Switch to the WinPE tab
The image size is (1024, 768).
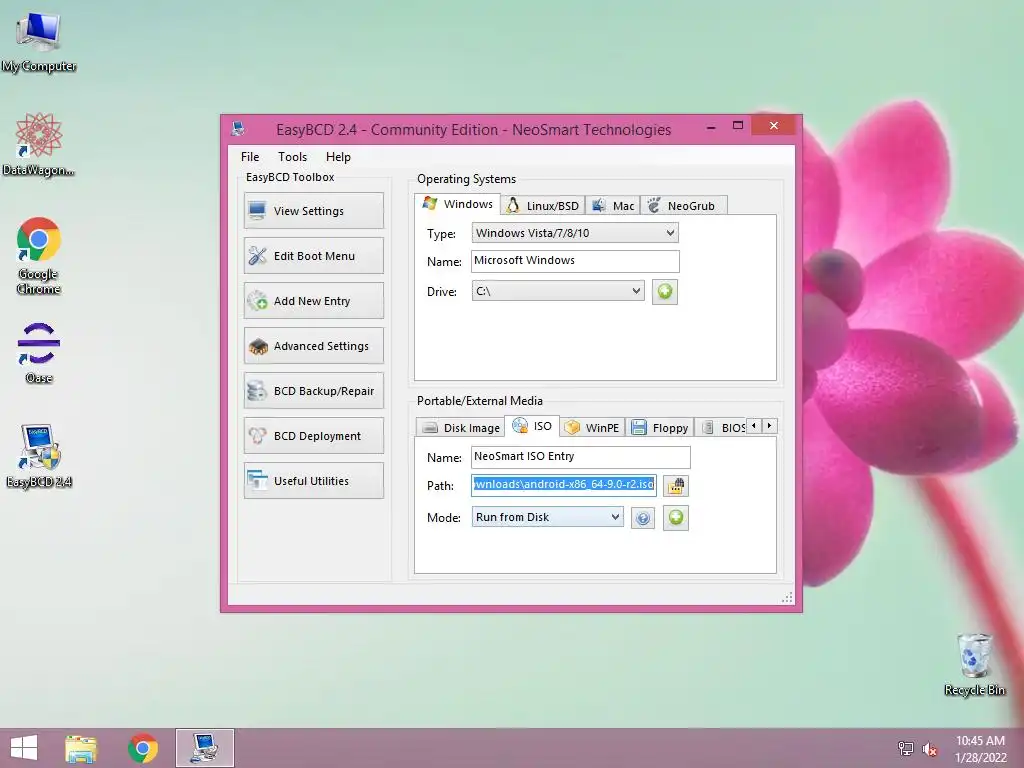pyautogui.click(x=592, y=428)
